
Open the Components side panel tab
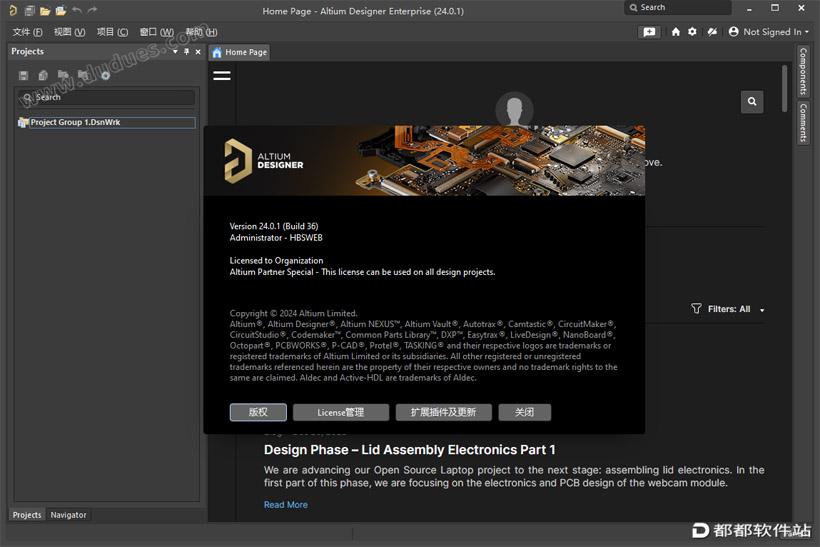coord(803,71)
